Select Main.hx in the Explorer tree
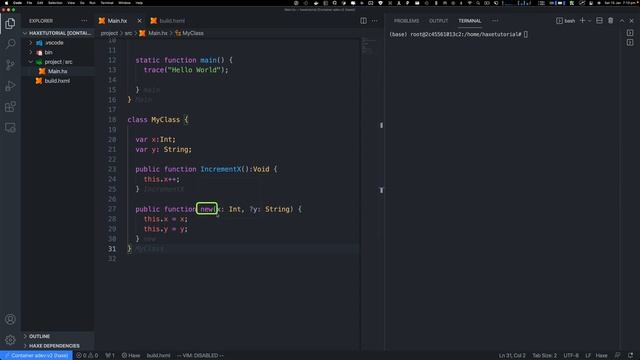Screen dimensions: 640x360 pyautogui.click(x=58, y=71)
